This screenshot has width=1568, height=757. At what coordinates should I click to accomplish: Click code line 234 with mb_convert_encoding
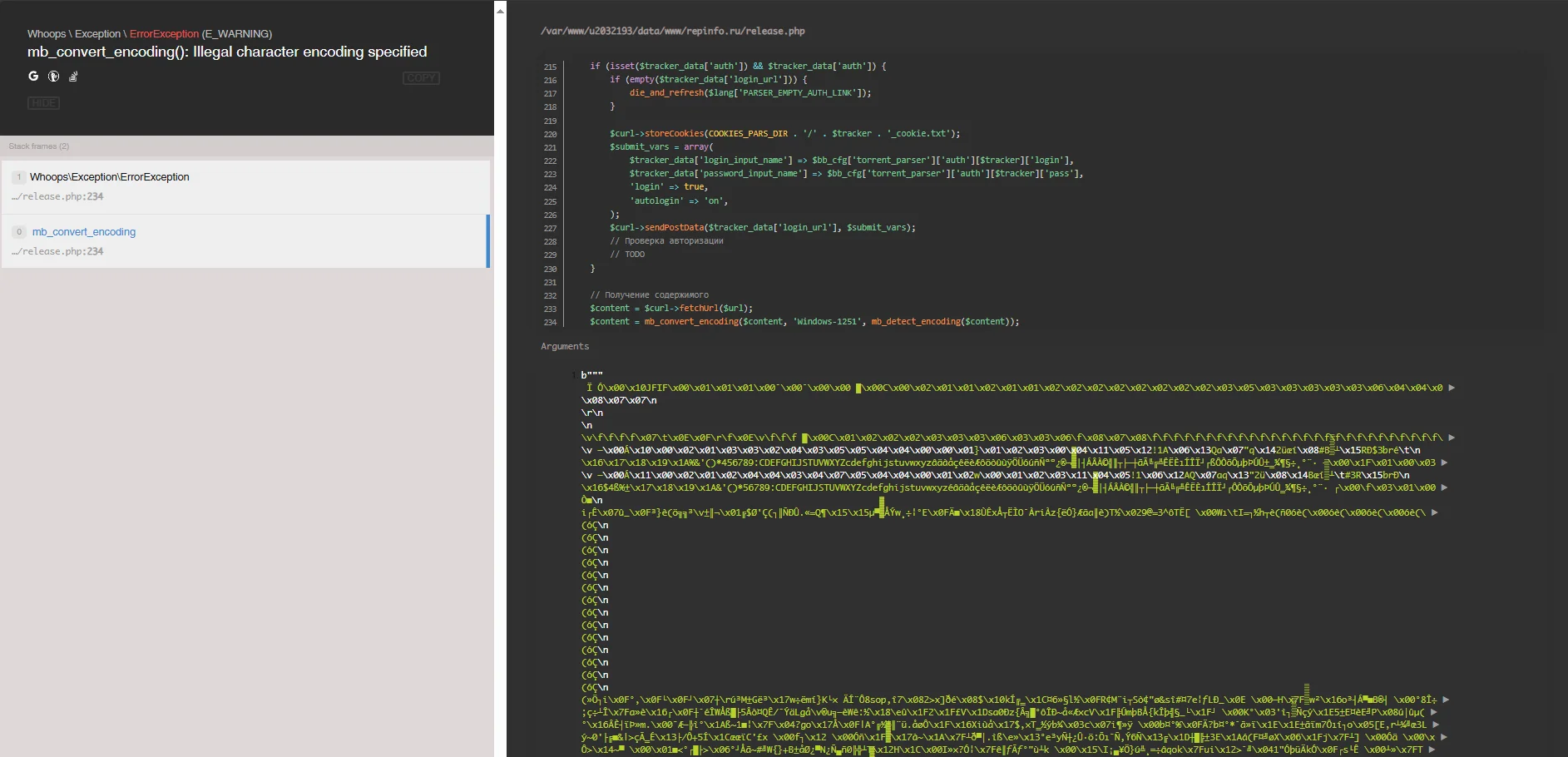coord(804,322)
